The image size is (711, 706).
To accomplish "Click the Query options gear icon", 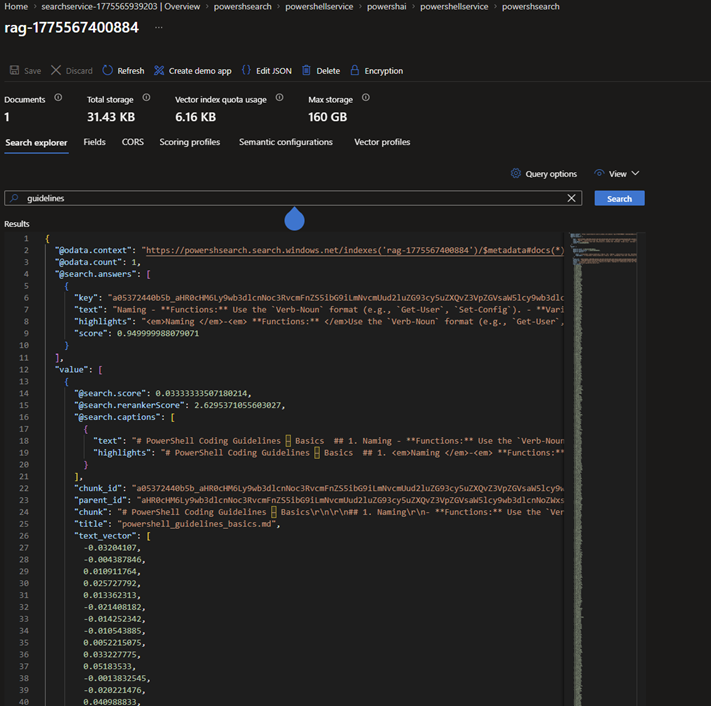I will click(x=516, y=174).
